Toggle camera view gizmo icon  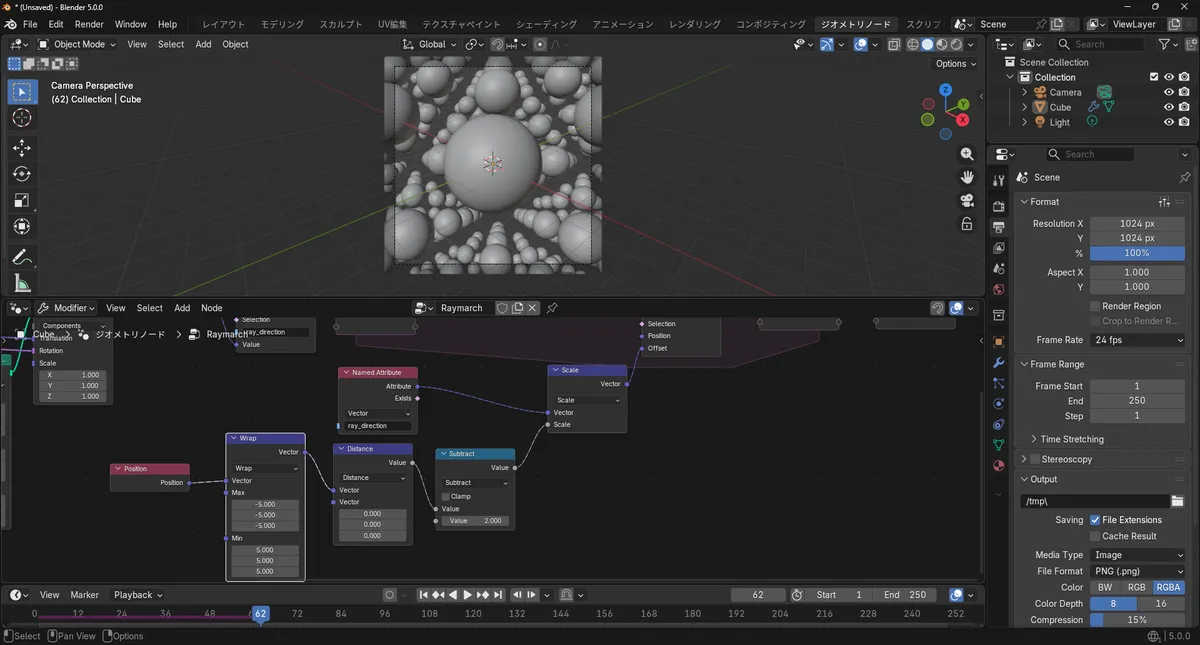pyautogui.click(x=967, y=200)
